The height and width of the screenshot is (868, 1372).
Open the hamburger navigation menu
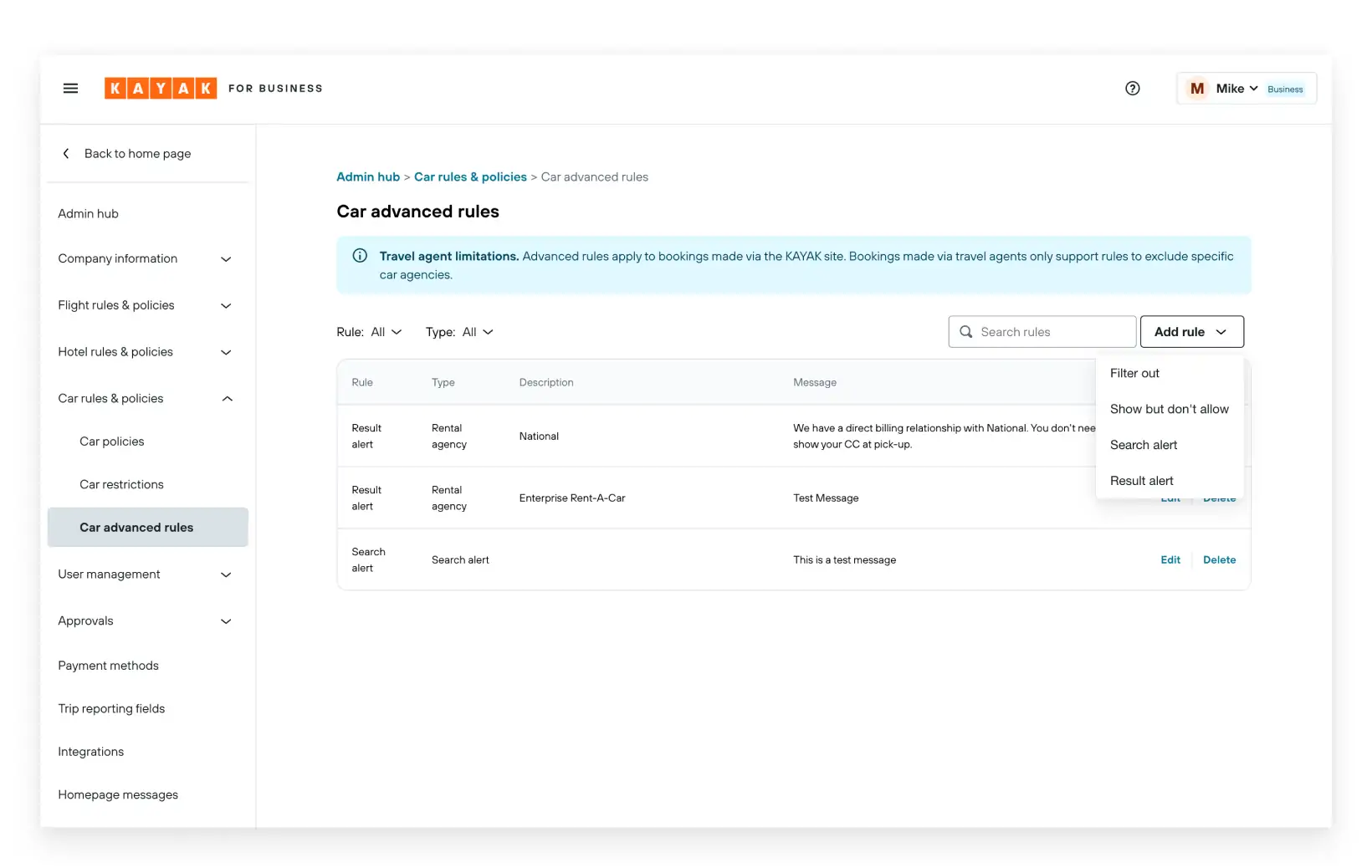[x=70, y=88]
